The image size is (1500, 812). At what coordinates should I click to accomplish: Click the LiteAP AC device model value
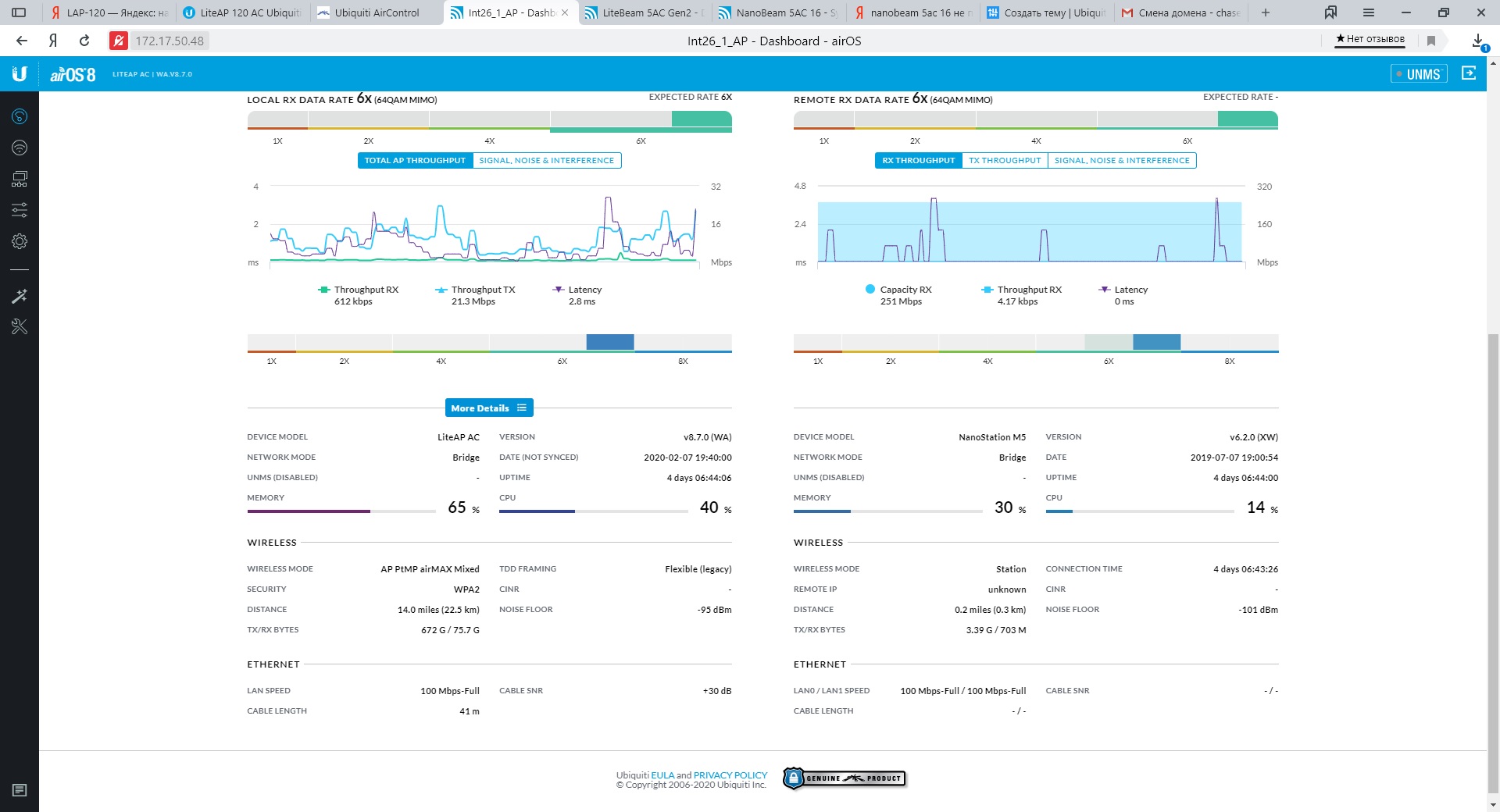coord(459,437)
